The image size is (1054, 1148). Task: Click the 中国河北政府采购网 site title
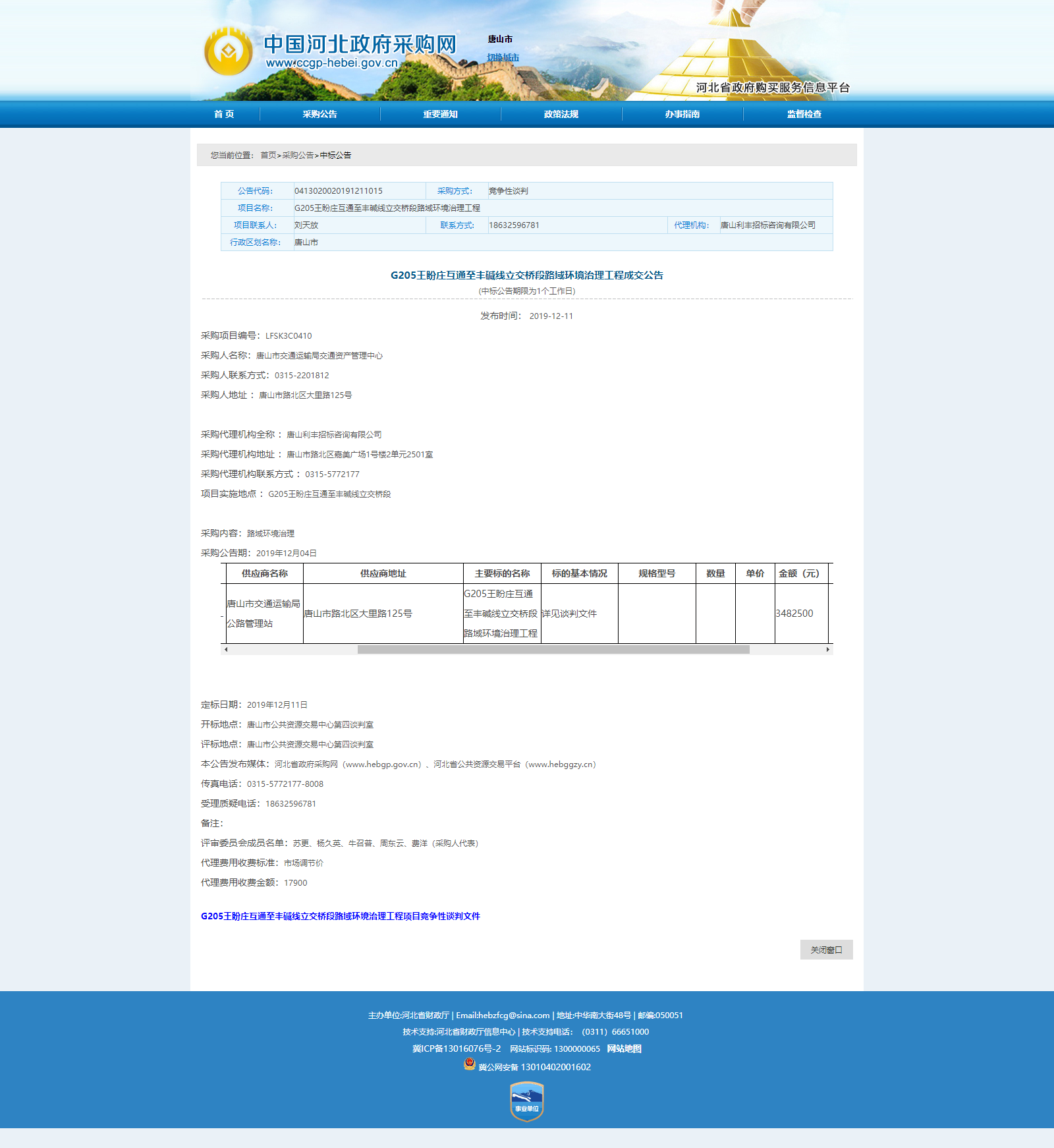(x=360, y=44)
